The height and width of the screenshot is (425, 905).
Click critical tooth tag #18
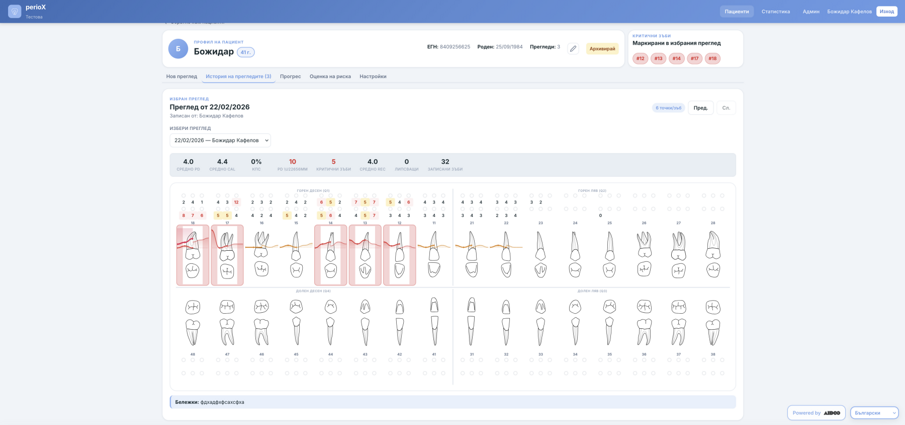(713, 58)
